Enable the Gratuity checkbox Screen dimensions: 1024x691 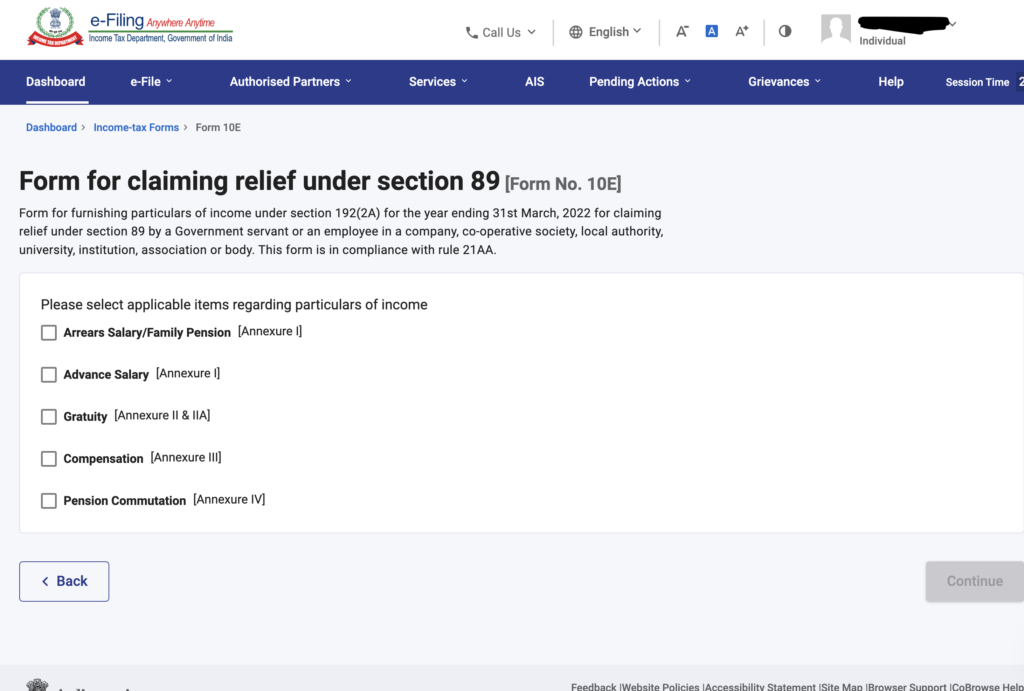(49, 417)
